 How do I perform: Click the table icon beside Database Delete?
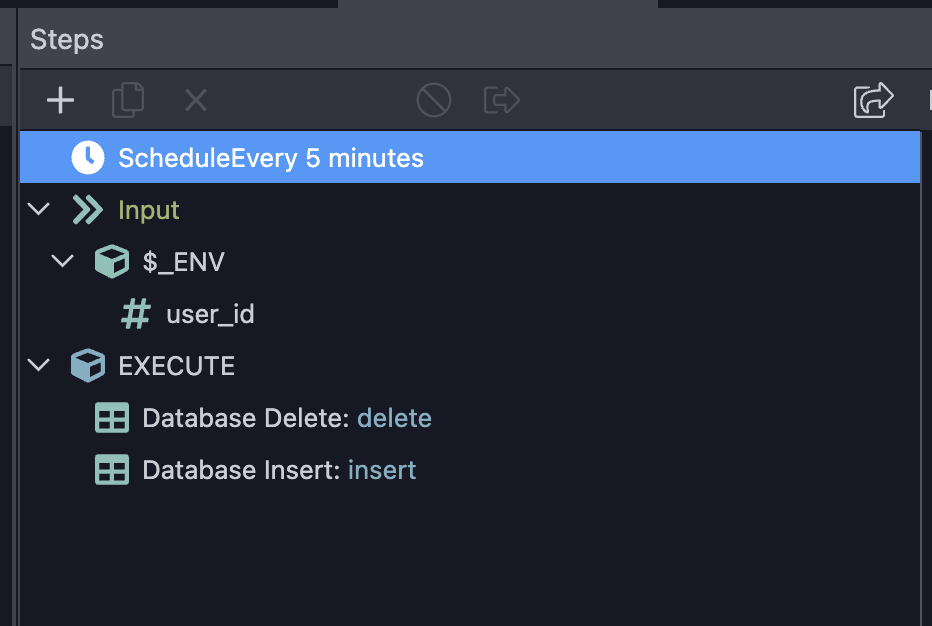112,417
